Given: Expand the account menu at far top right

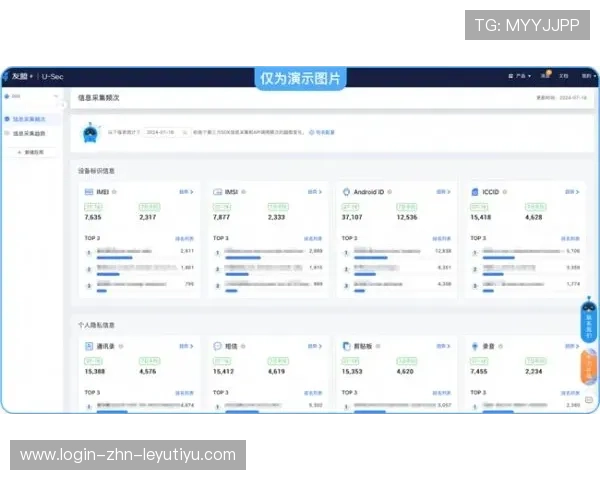Looking at the screenshot, I should point(589,76).
